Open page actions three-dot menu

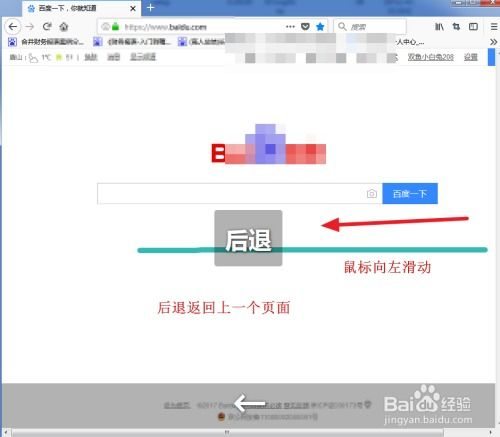(290, 27)
